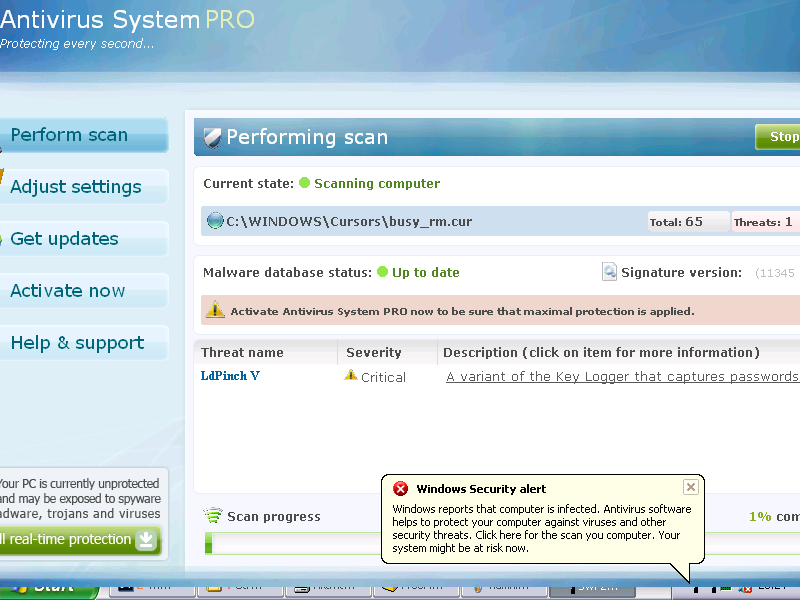Sort results by Threat name column header

(242, 352)
